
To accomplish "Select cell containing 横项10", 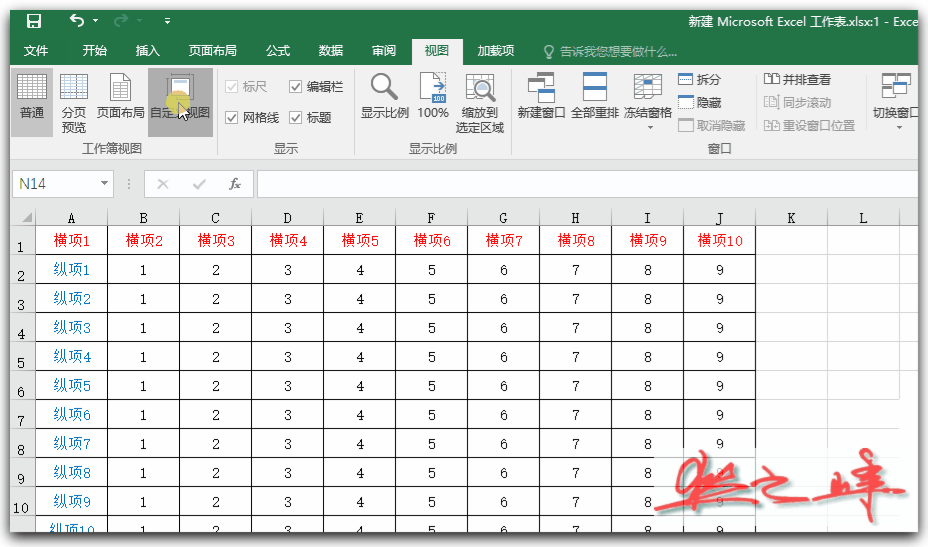I will click(x=720, y=240).
